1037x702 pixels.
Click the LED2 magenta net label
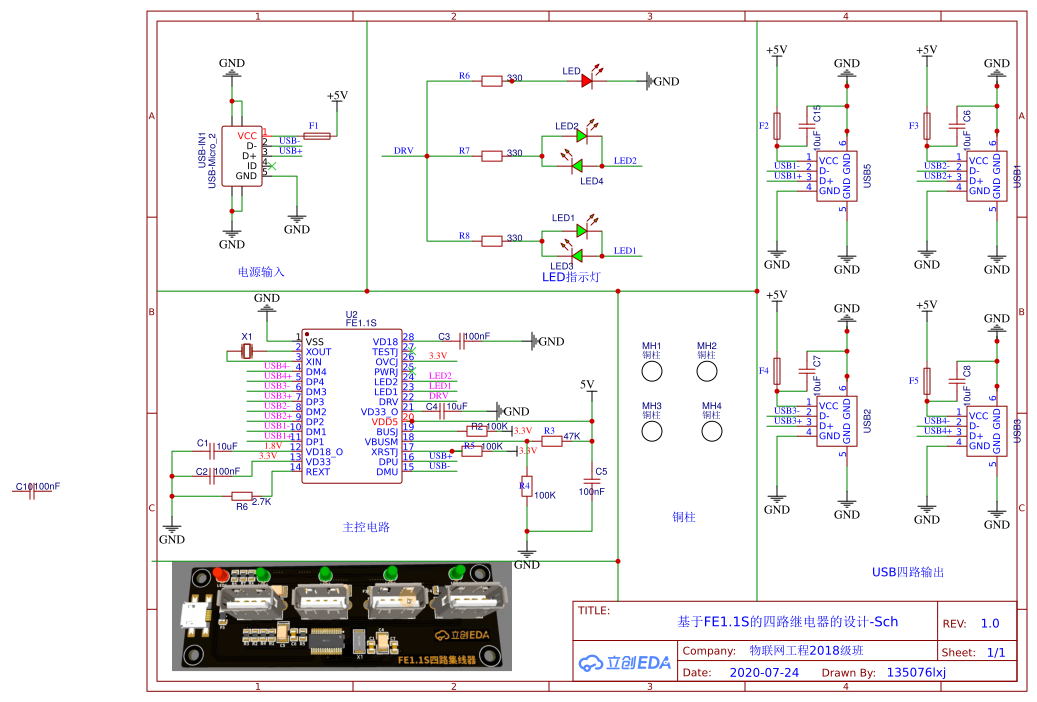(x=440, y=375)
